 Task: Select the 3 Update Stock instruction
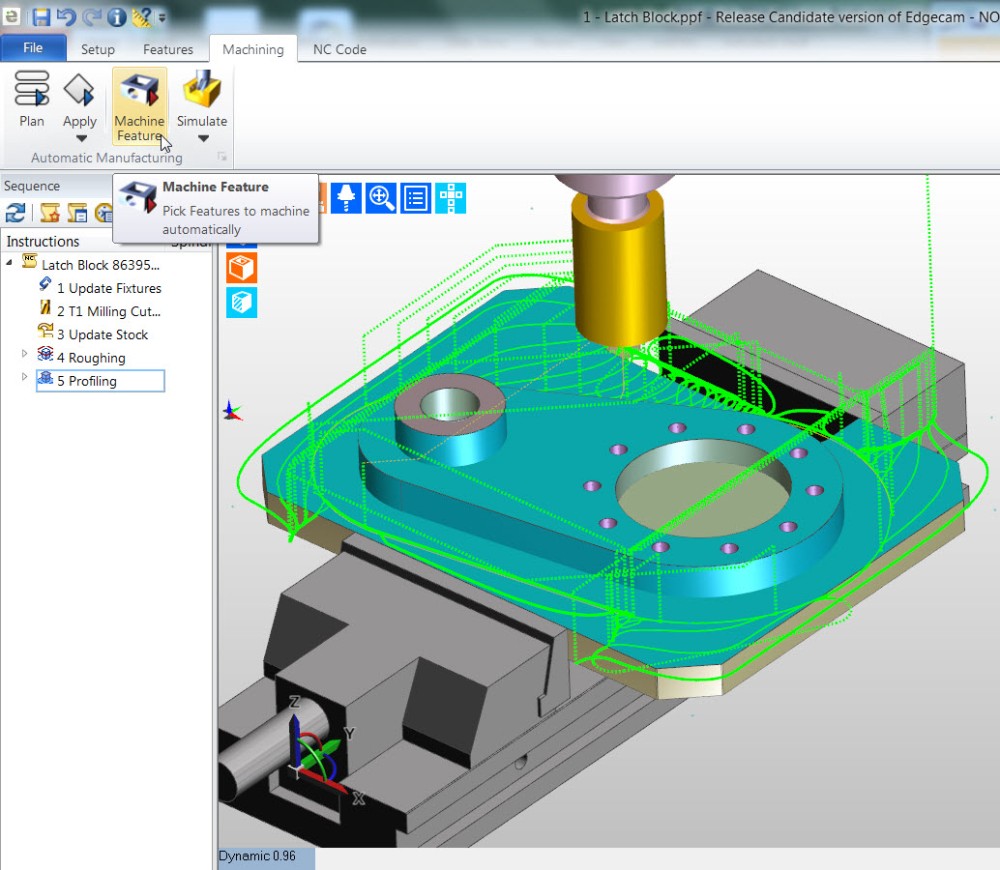point(102,334)
